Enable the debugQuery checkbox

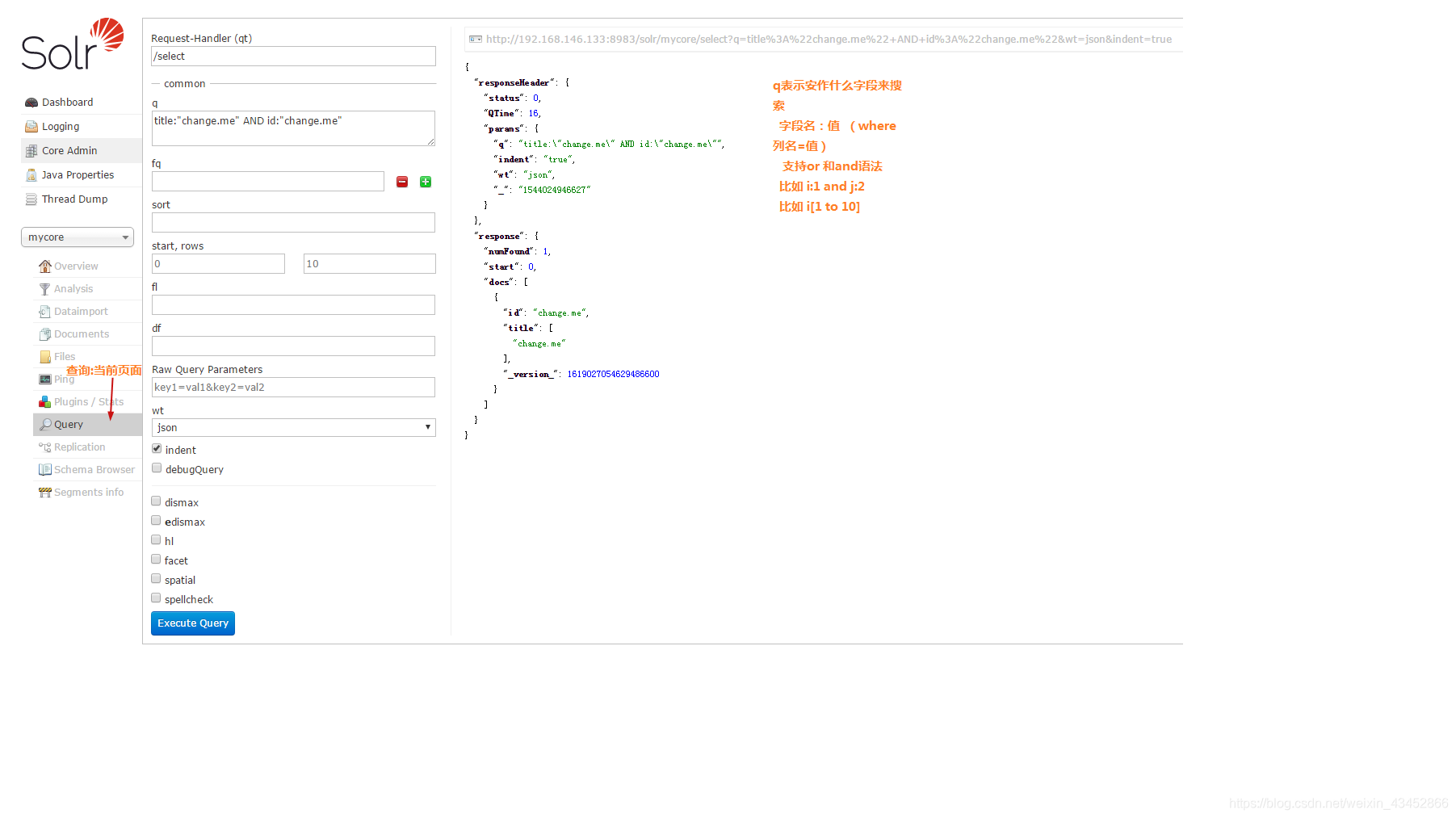click(157, 468)
